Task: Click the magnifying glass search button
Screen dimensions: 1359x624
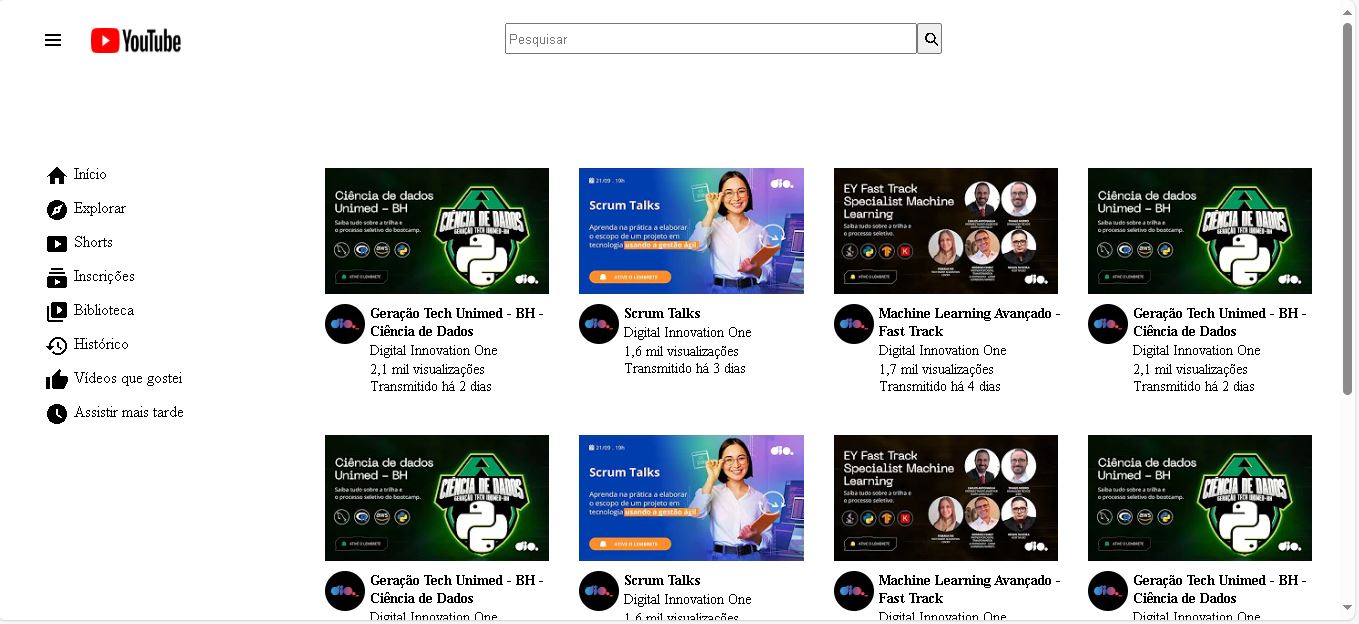Action: point(930,39)
